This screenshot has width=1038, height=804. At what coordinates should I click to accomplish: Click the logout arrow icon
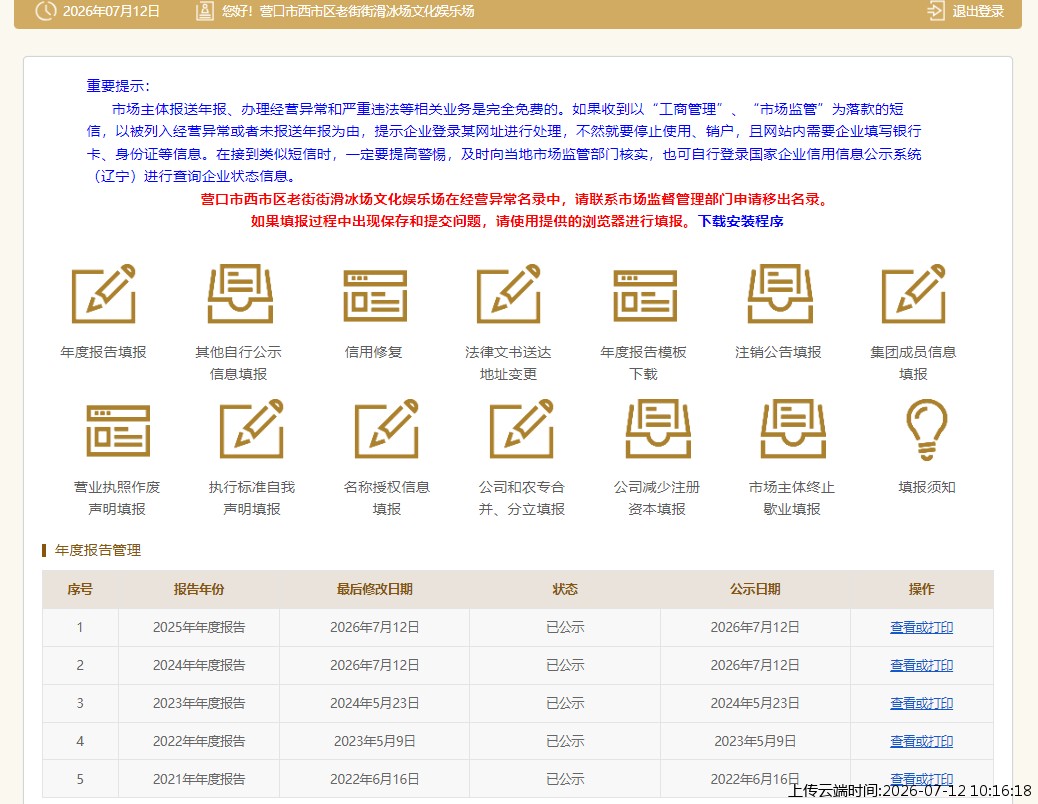935,11
